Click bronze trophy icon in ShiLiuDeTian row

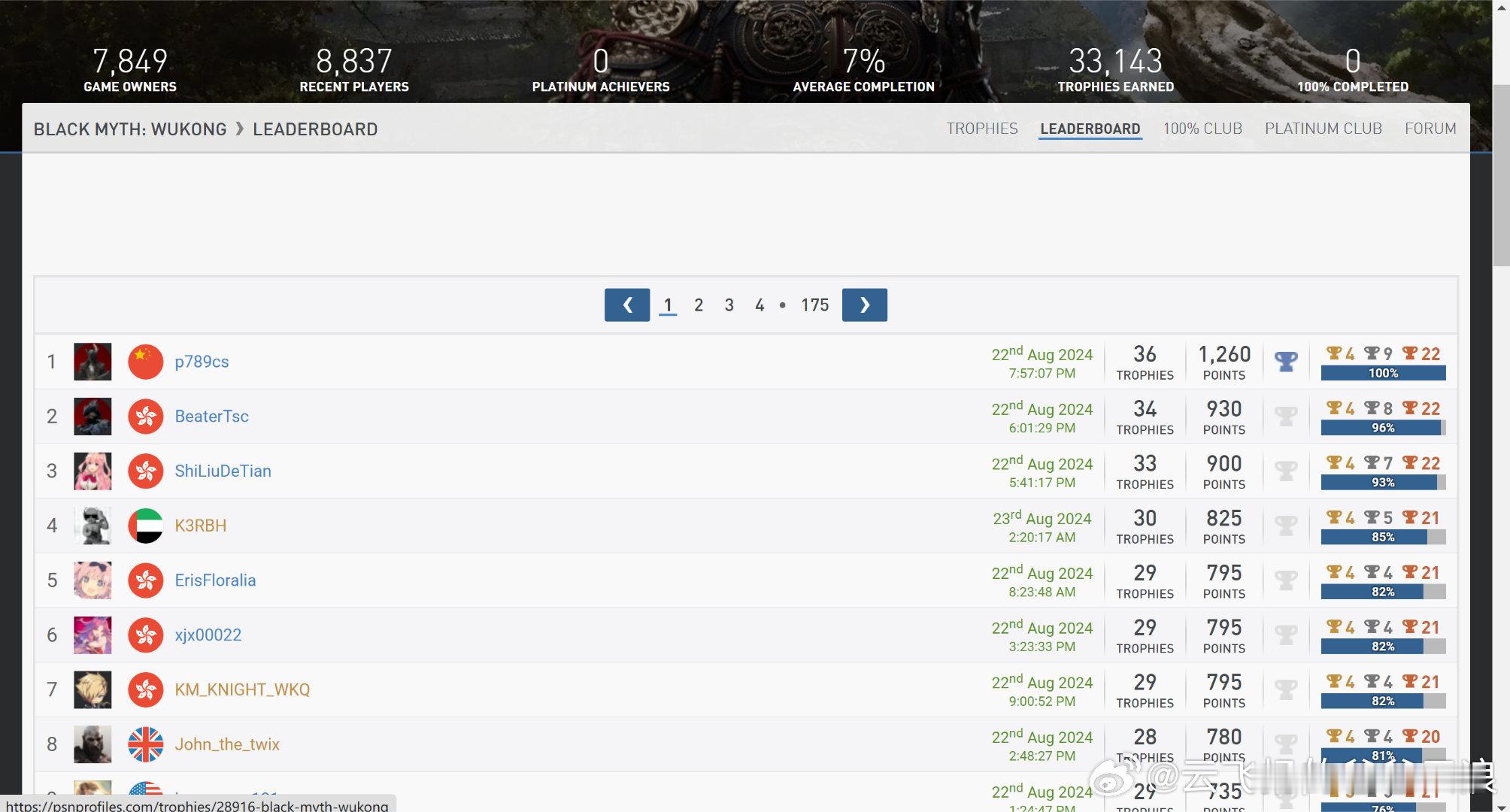tap(1410, 462)
